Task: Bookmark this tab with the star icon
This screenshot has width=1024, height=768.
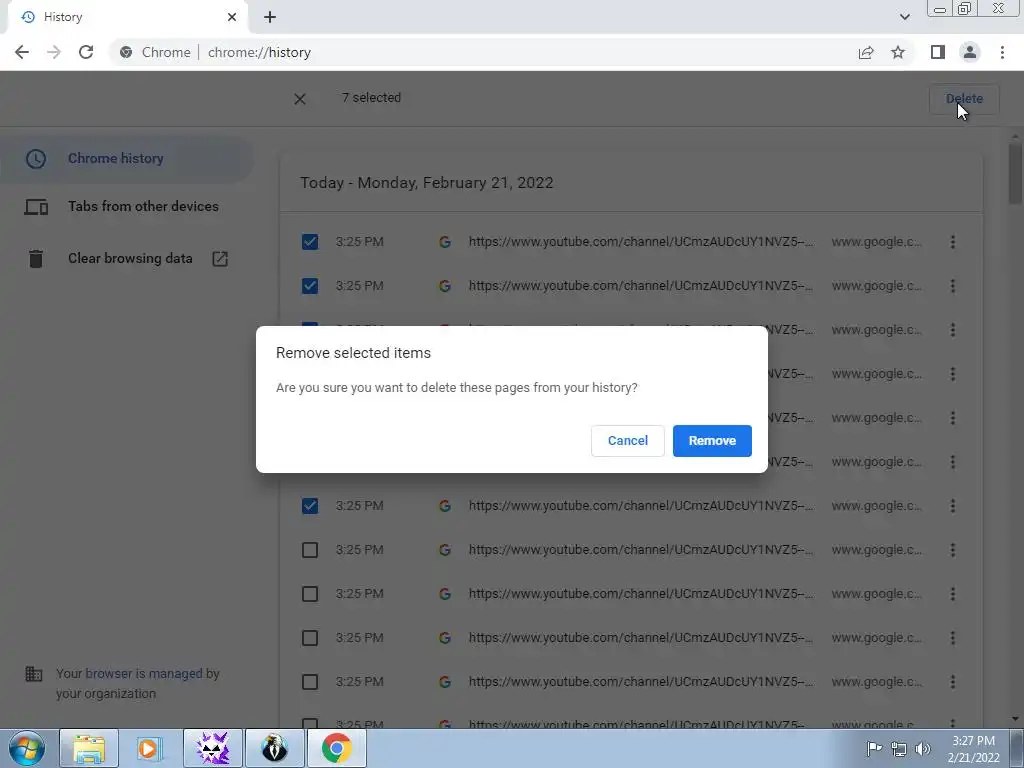Action: tap(898, 52)
